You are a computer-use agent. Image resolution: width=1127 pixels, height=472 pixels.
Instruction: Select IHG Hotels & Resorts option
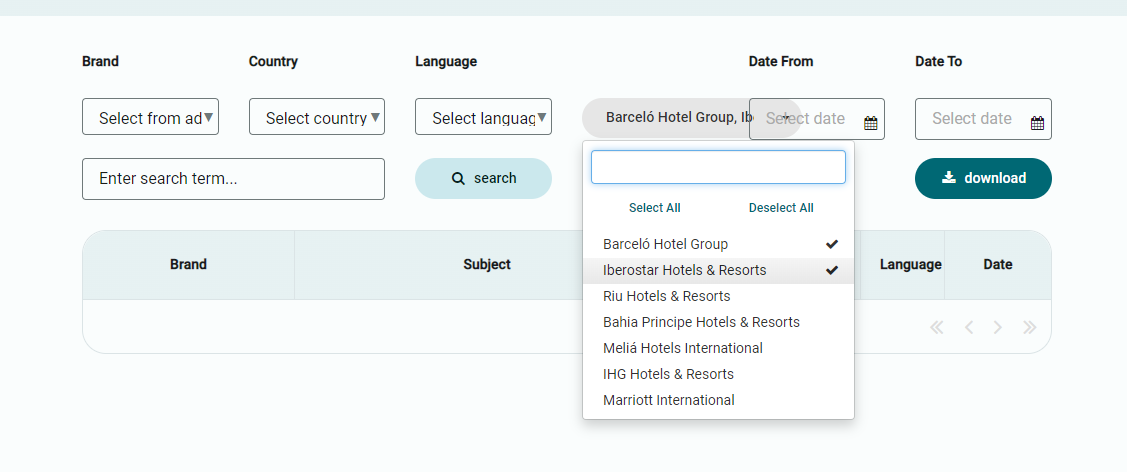tap(718, 374)
